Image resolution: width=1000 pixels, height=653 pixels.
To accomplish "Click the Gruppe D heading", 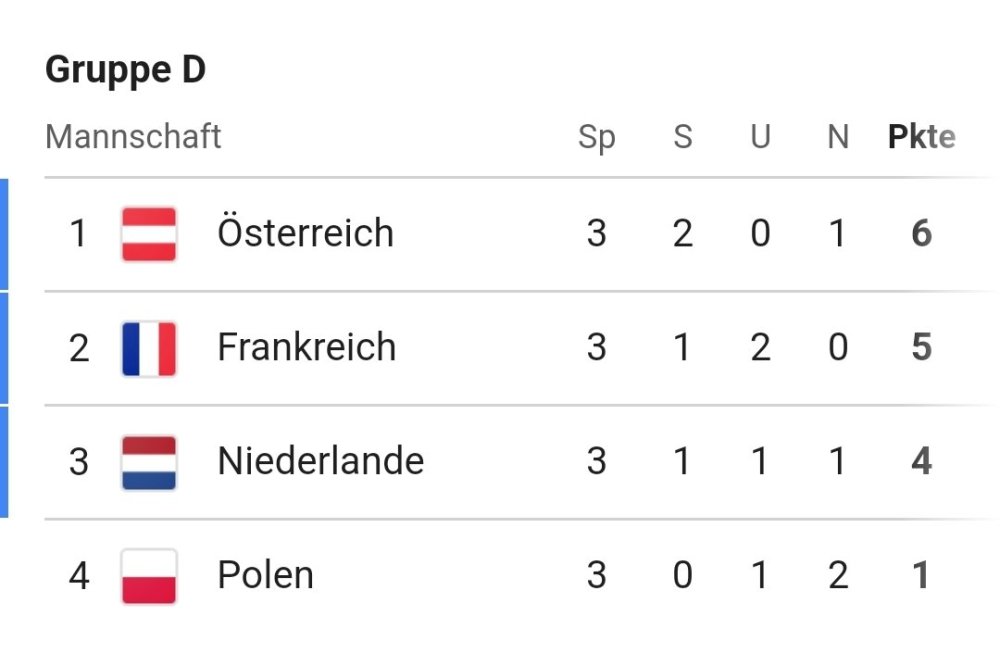I will pos(126,71).
